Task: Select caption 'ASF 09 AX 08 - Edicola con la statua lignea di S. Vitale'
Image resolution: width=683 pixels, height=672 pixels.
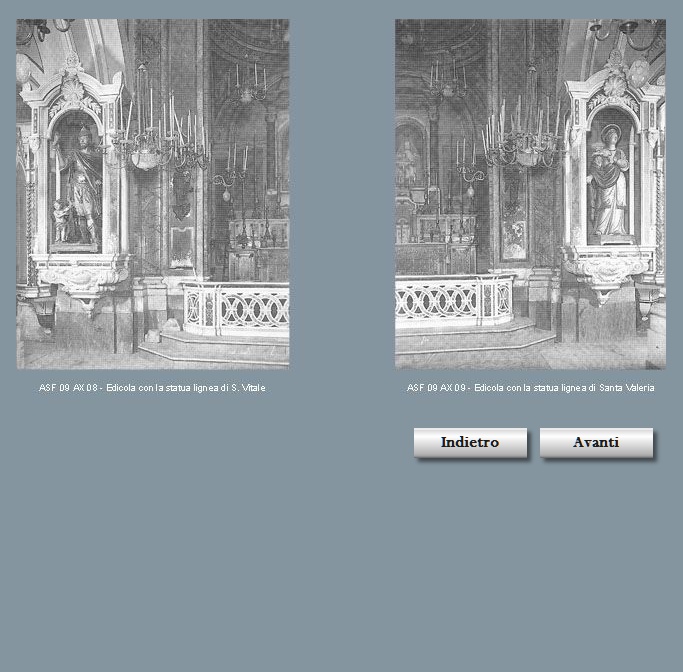Action: click(x=152, y=387)
